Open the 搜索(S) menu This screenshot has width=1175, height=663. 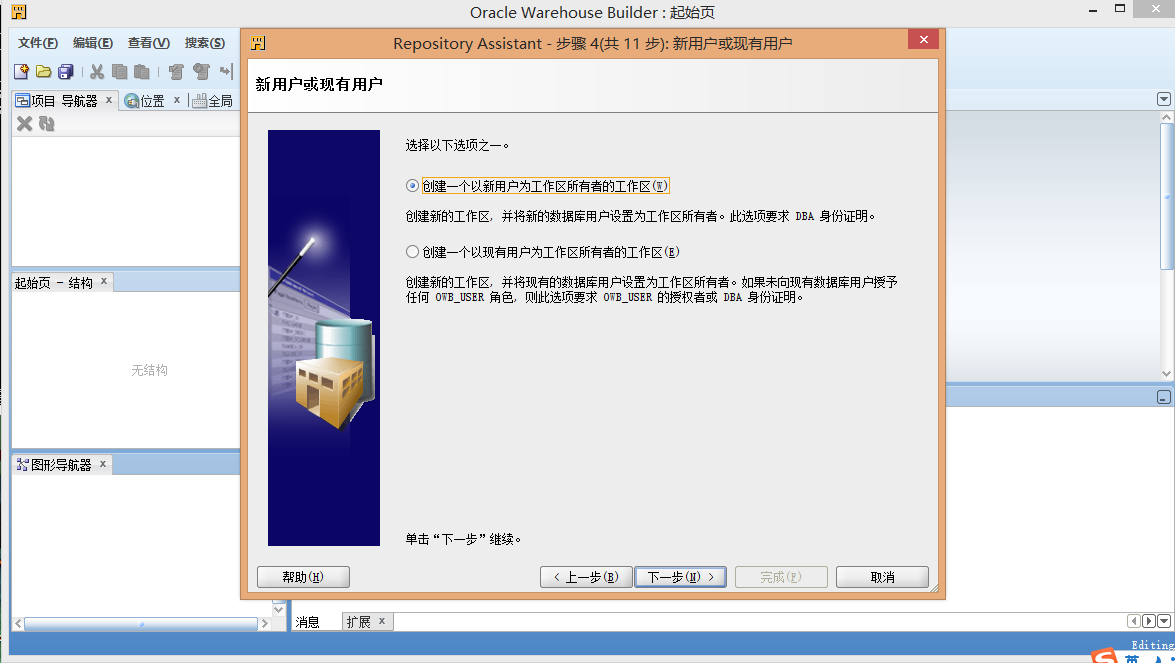(205, 43)
